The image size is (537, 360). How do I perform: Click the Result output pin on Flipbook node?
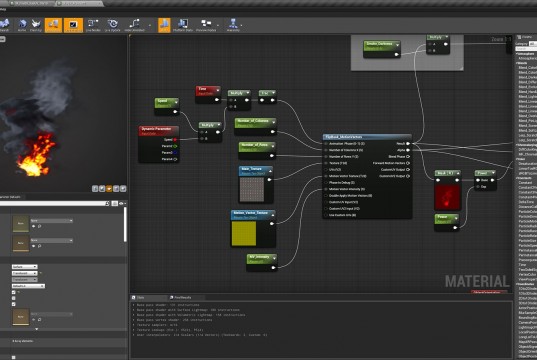coord(408,144)
